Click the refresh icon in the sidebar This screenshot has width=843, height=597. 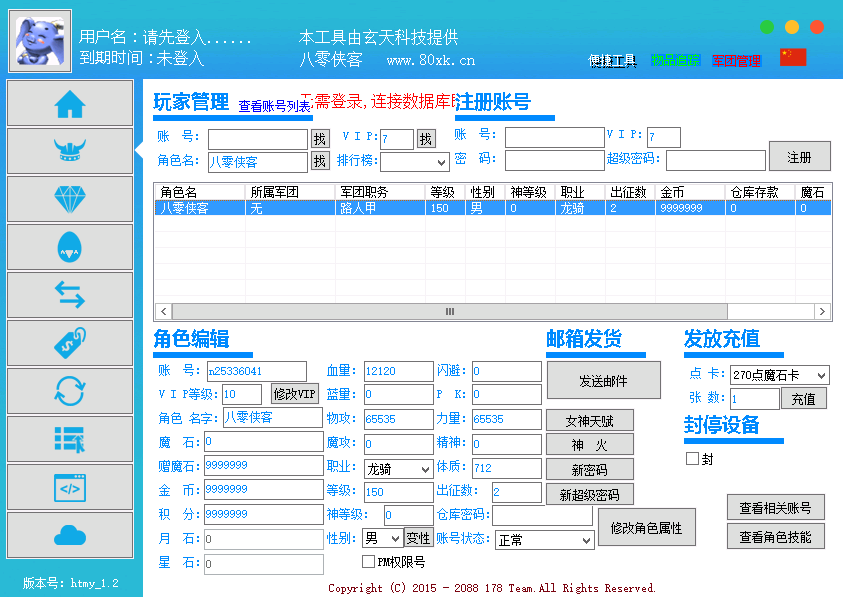68,391
